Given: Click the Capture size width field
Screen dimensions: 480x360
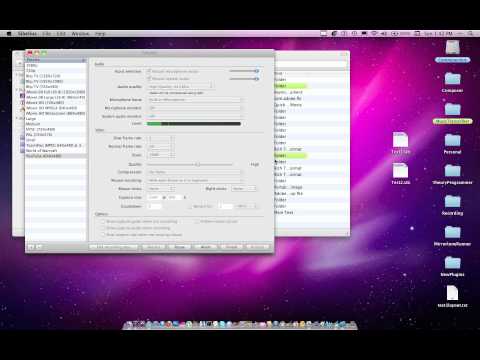Looking at the screenshot, I should click(154, 197).
